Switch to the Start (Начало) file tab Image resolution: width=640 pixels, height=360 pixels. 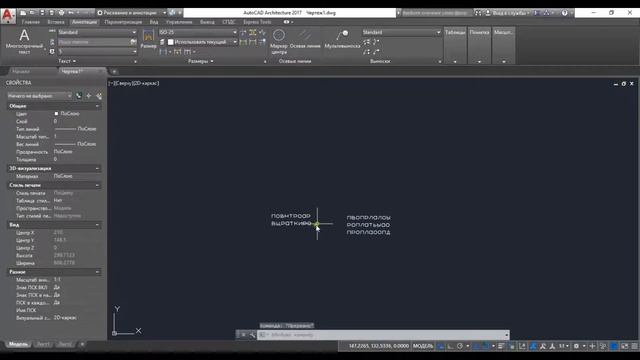coord(21,71)
